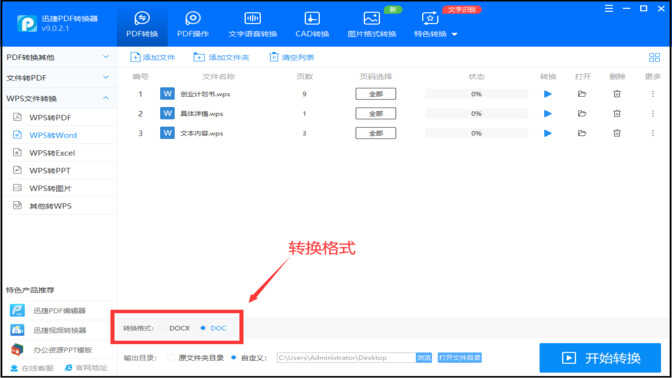Open output folder for row 2

582,114
